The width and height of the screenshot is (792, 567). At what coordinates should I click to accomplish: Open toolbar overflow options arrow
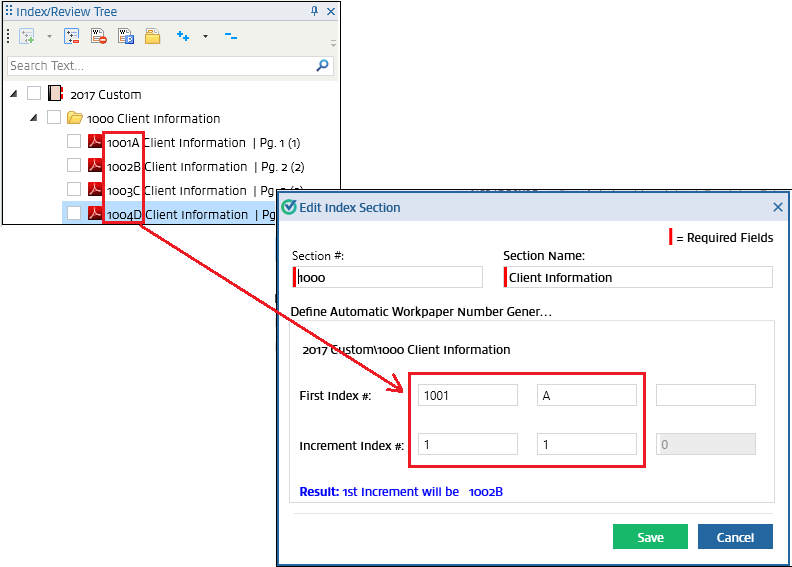(333, 43)
